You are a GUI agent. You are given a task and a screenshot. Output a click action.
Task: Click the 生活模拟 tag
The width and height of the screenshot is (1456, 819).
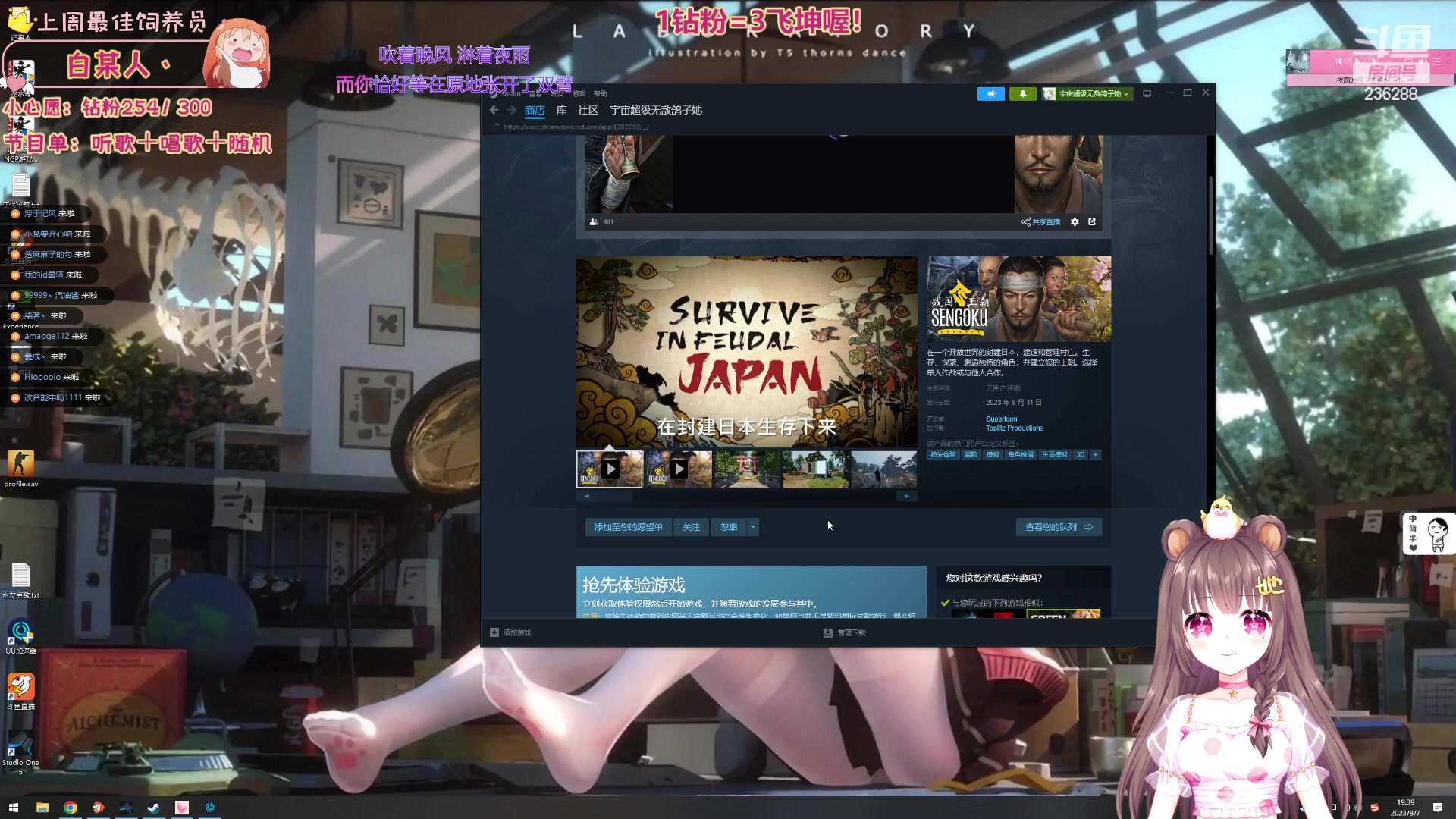(x=1054, y=455)
